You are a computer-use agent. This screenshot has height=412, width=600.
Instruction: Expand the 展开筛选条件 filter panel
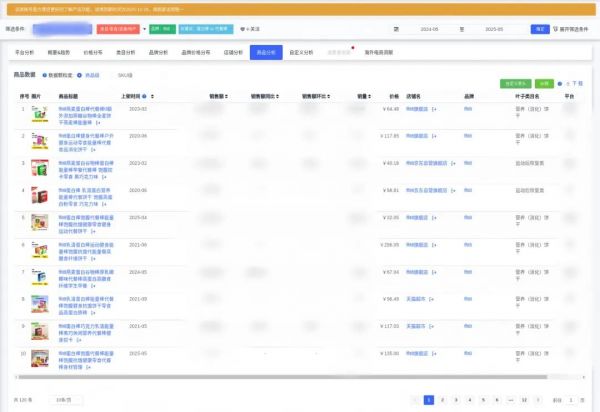[573, 29]
